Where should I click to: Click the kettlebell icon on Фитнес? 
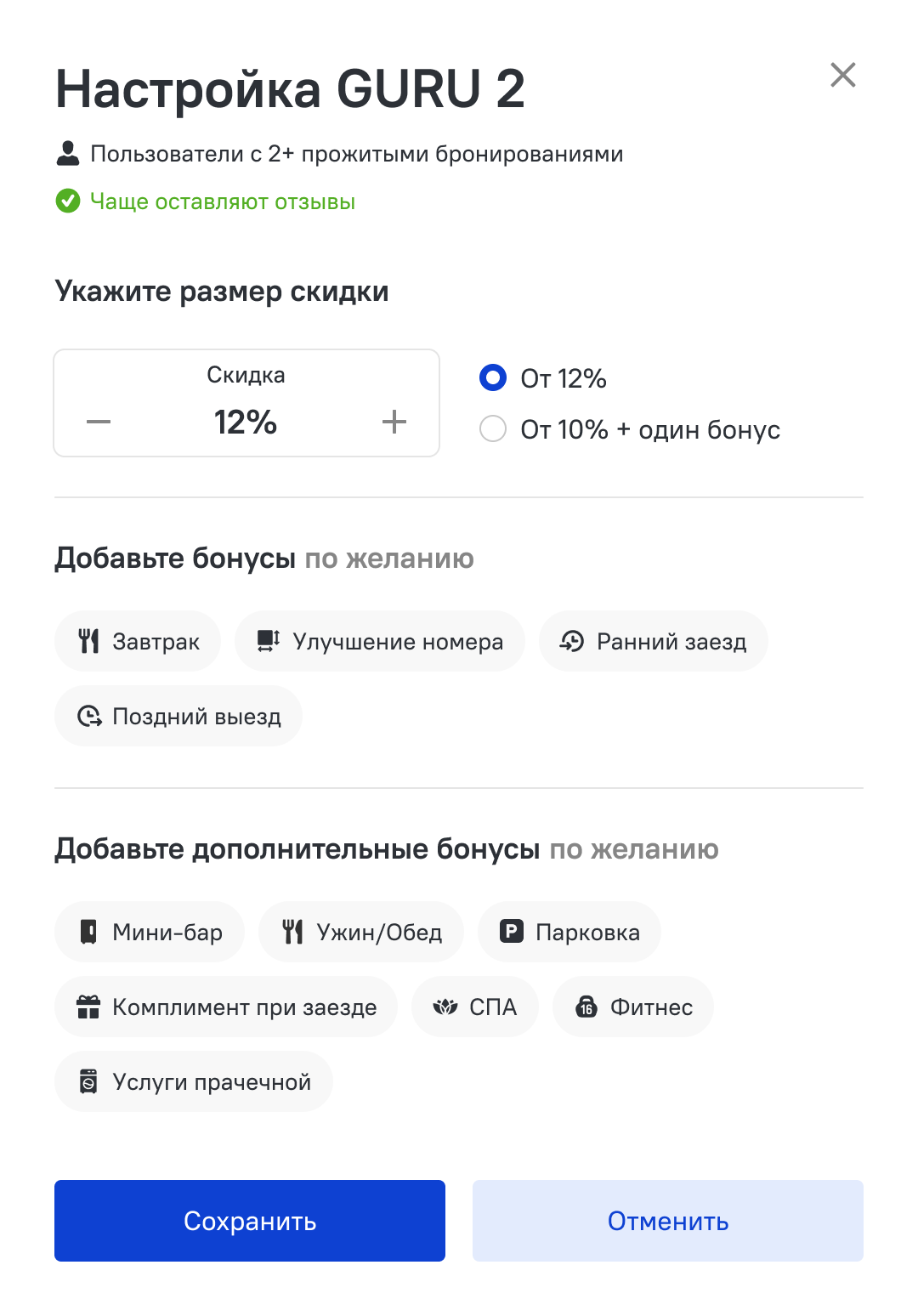coord(586,1007)
